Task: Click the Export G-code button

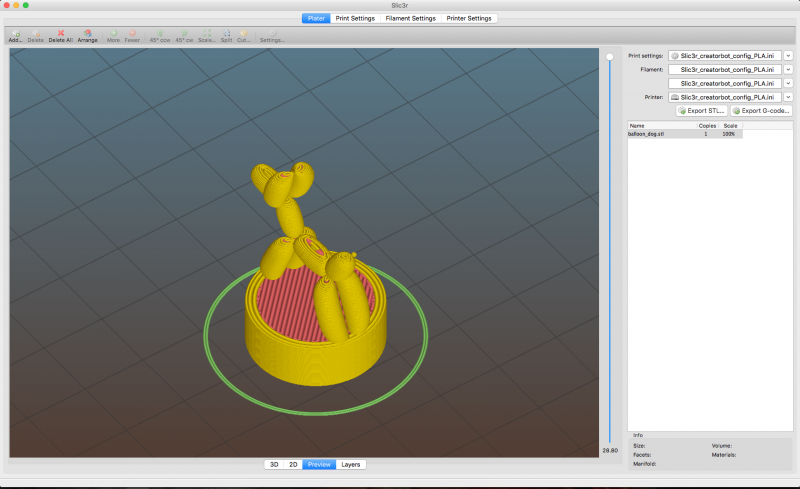Action: 762,111
